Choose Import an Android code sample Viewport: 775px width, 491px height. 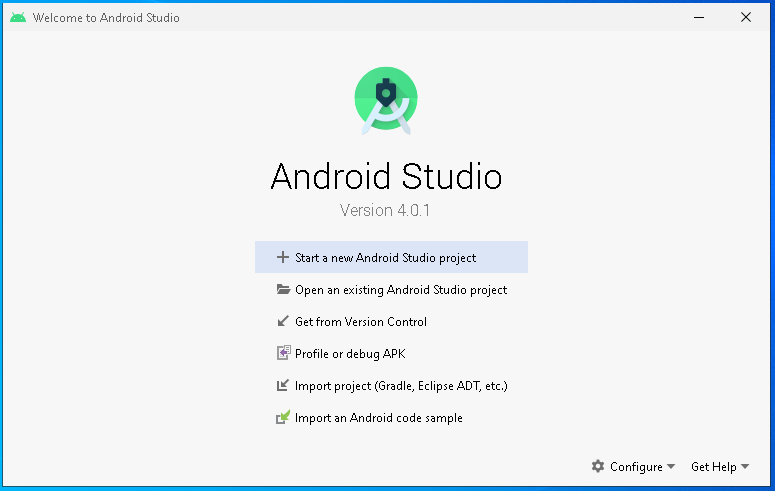391,418
